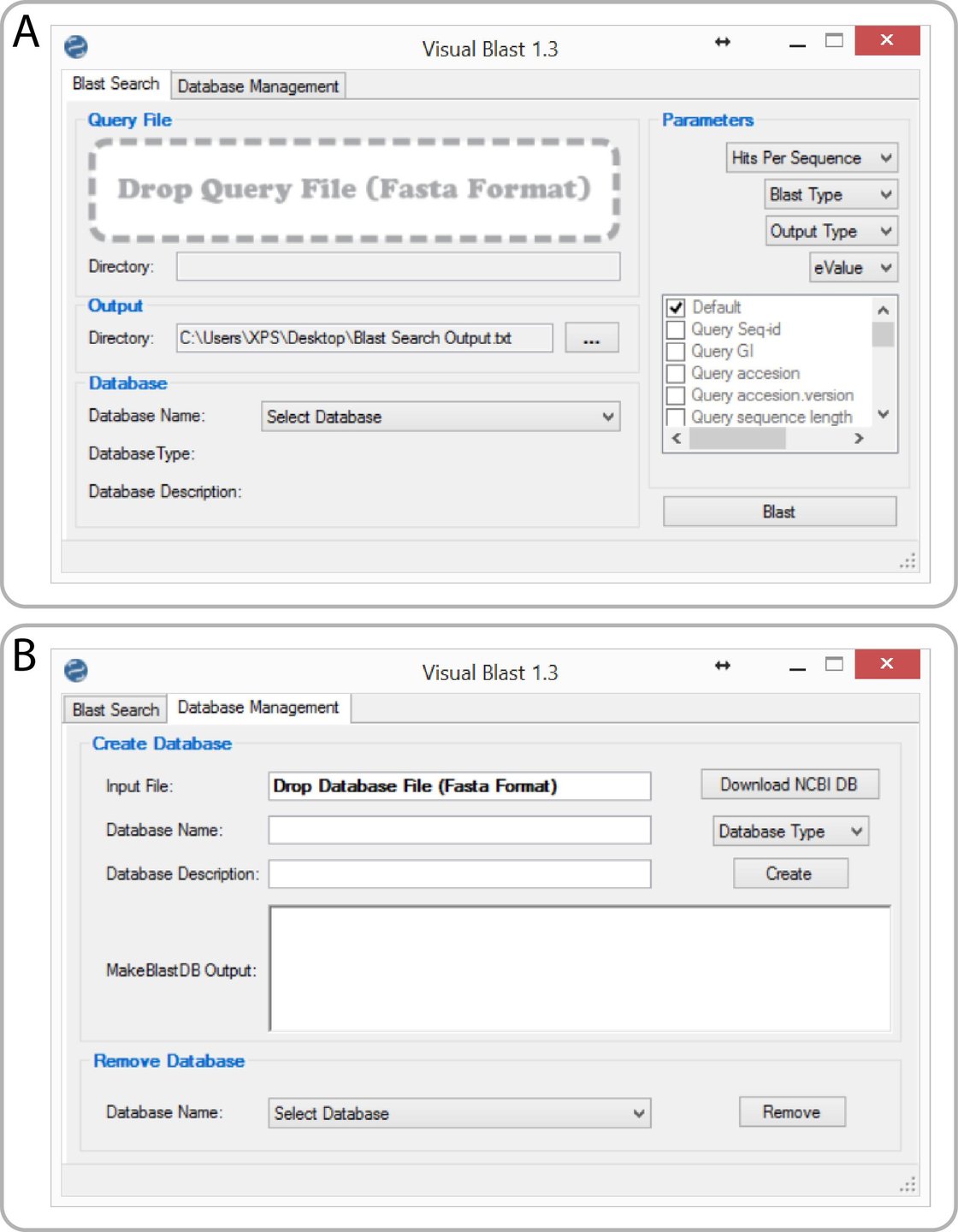Click horizontal scrollbar thumb in fields list
The height and width of the screenshot is (1232, 958).
click(x=737, y=438)
